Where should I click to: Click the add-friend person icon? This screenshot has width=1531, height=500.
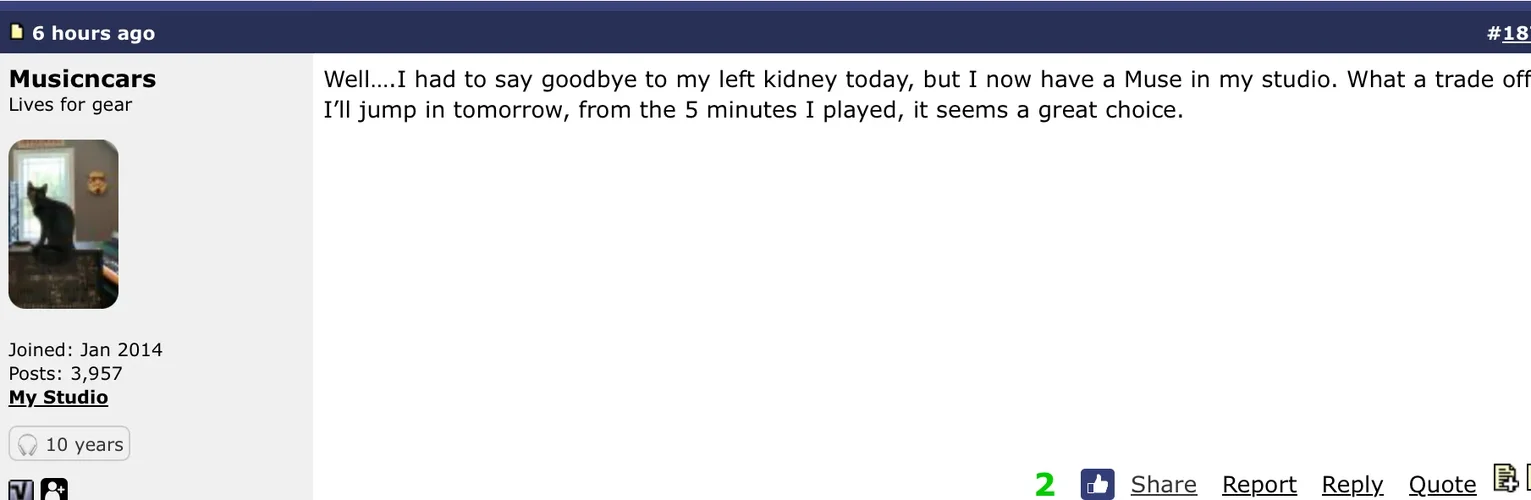point(54,490)
